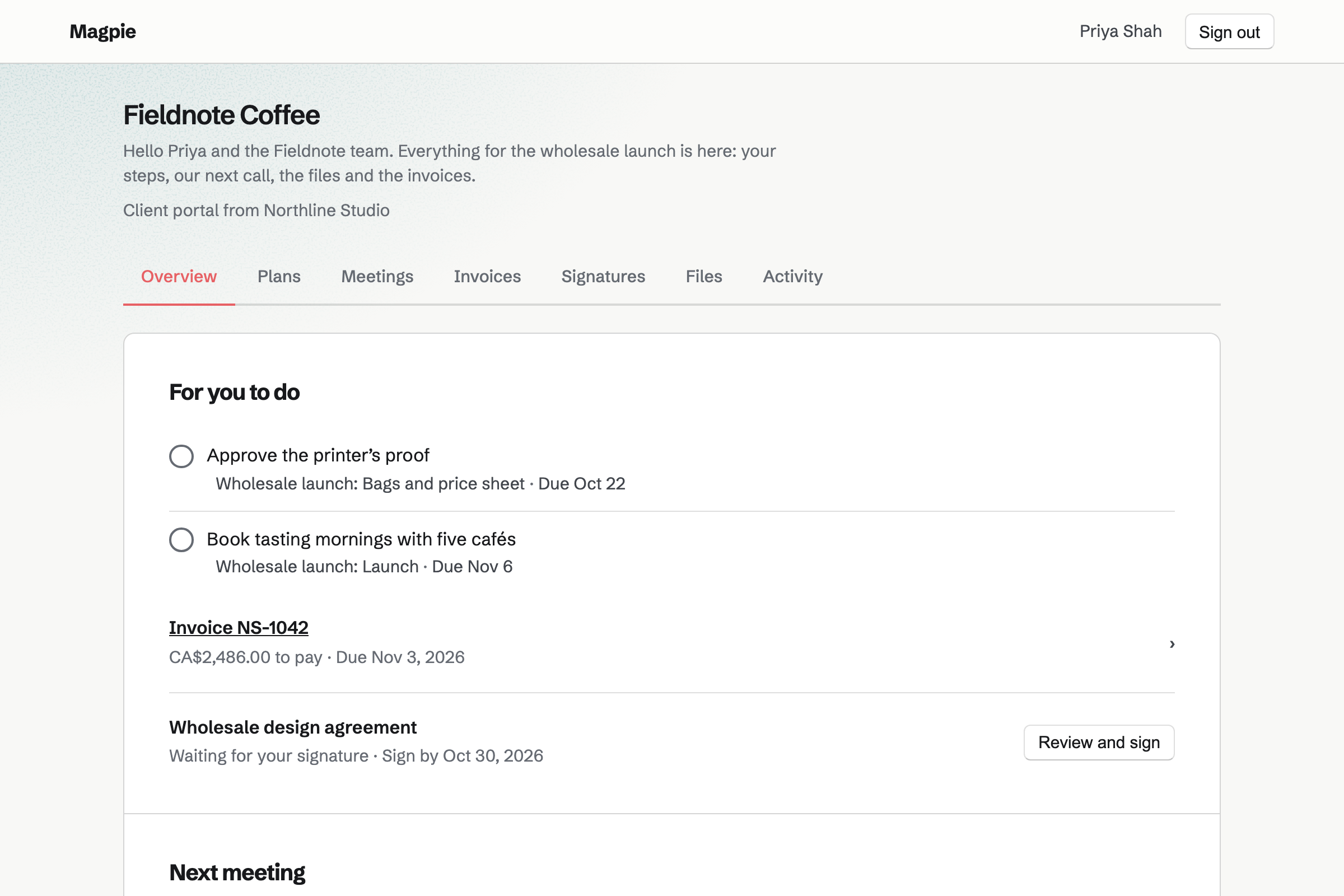Open the Magpie logo home link
This screenshot has width=1344, height=896.
point(102,31)
